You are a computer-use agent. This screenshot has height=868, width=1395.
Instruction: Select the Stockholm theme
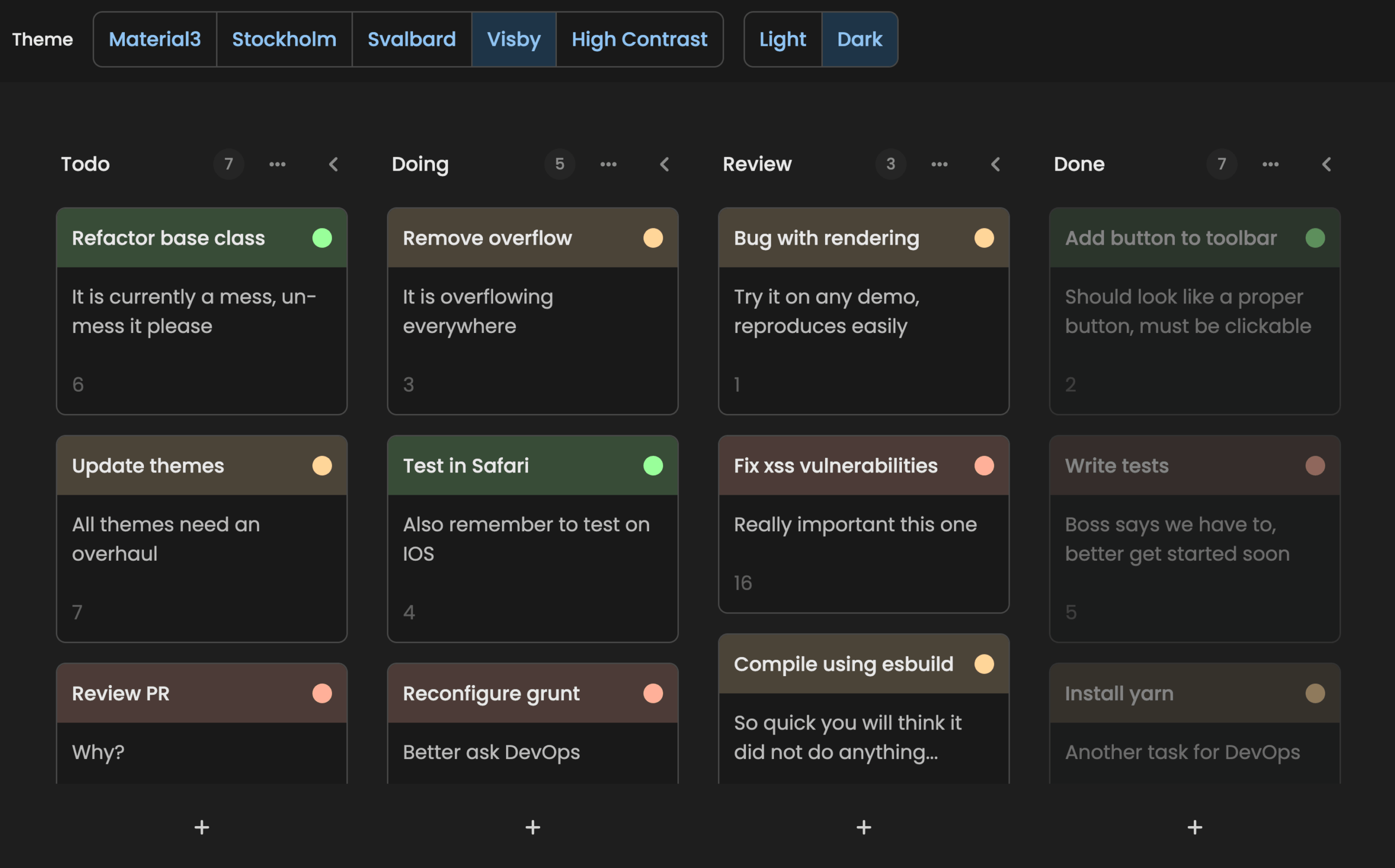click(x=284, y=39)
